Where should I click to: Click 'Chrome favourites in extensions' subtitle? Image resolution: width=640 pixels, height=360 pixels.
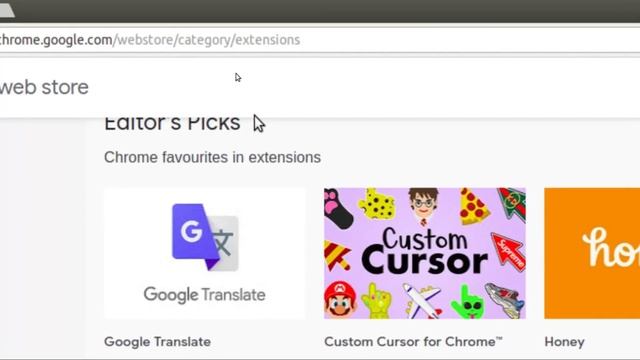[x=212, y=157]
